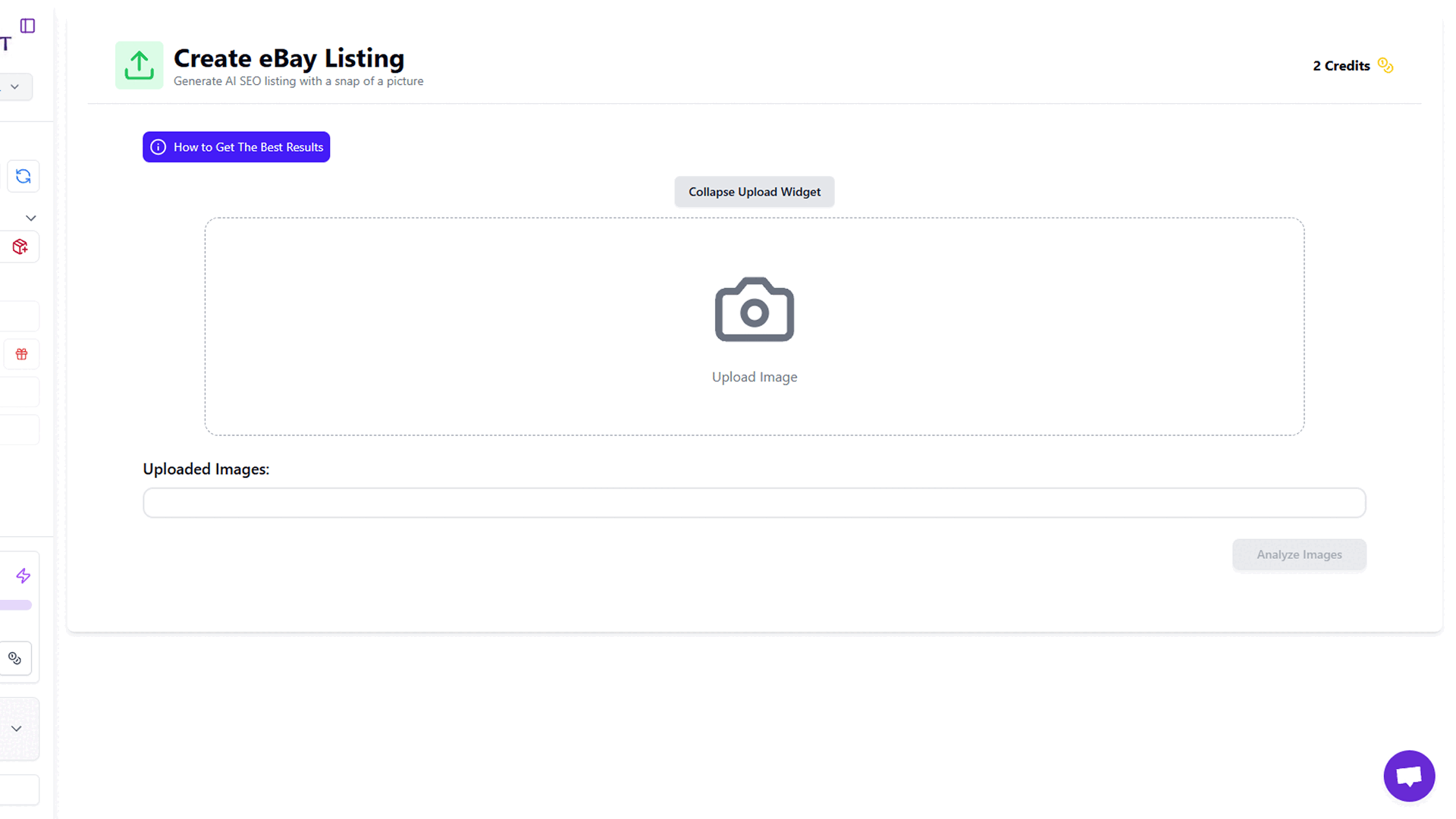Click the Analyze Images button
This screenshot has width=1456, height=819.
1299,554
